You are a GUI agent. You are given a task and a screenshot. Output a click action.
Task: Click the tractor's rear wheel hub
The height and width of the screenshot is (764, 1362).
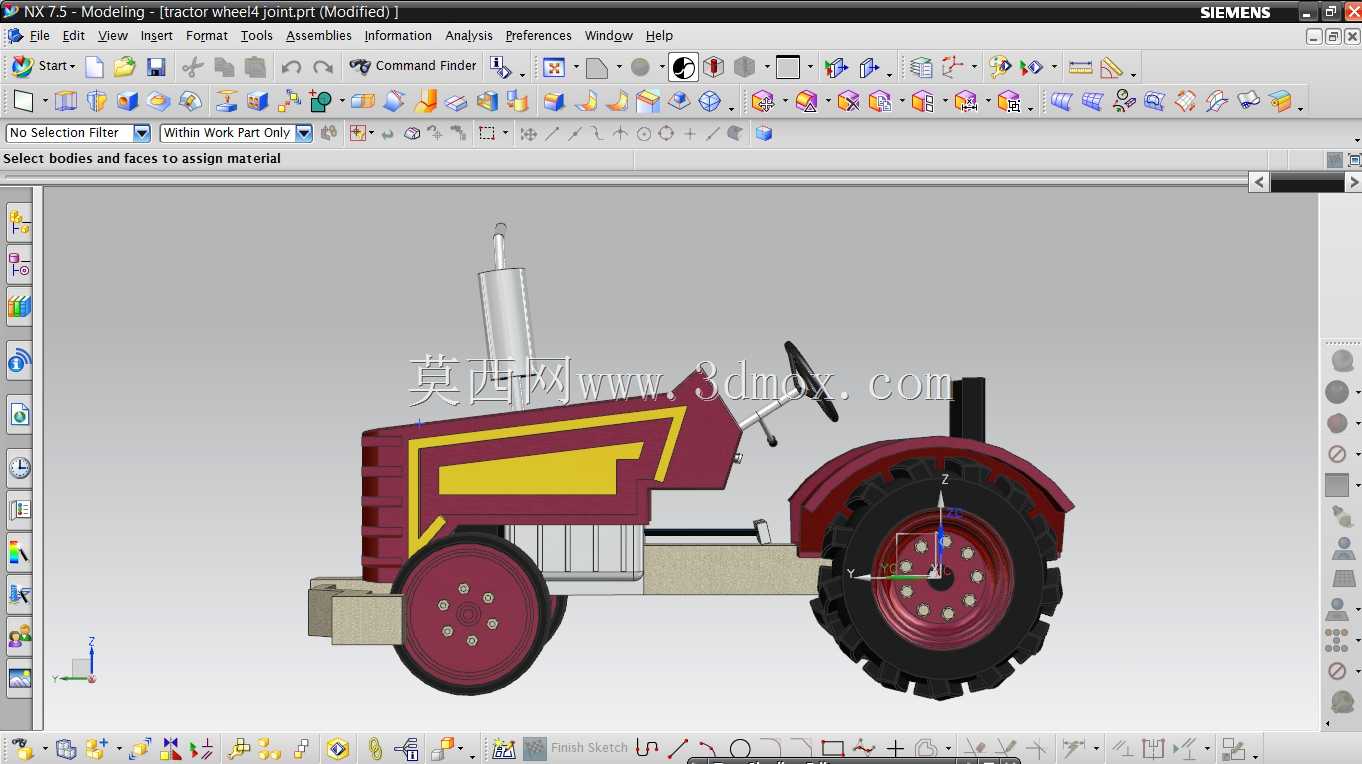pyautogui.click(x=942, y=577)
